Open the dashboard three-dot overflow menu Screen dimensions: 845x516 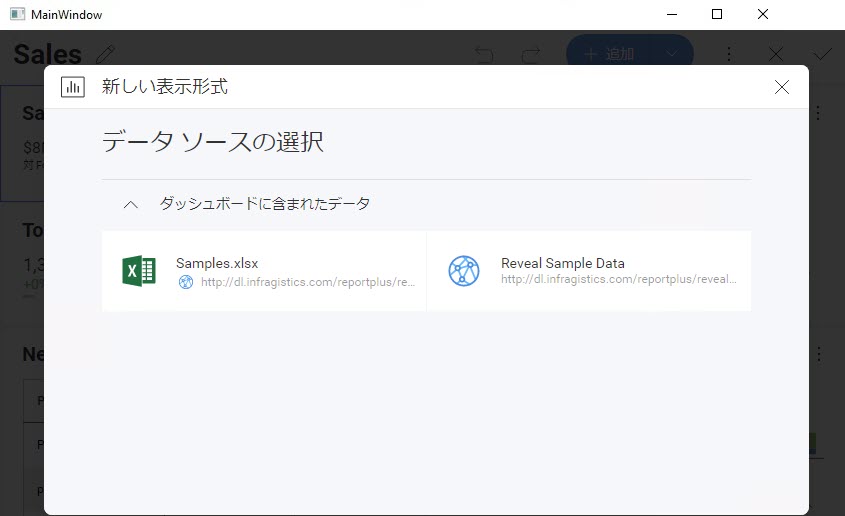730,54
